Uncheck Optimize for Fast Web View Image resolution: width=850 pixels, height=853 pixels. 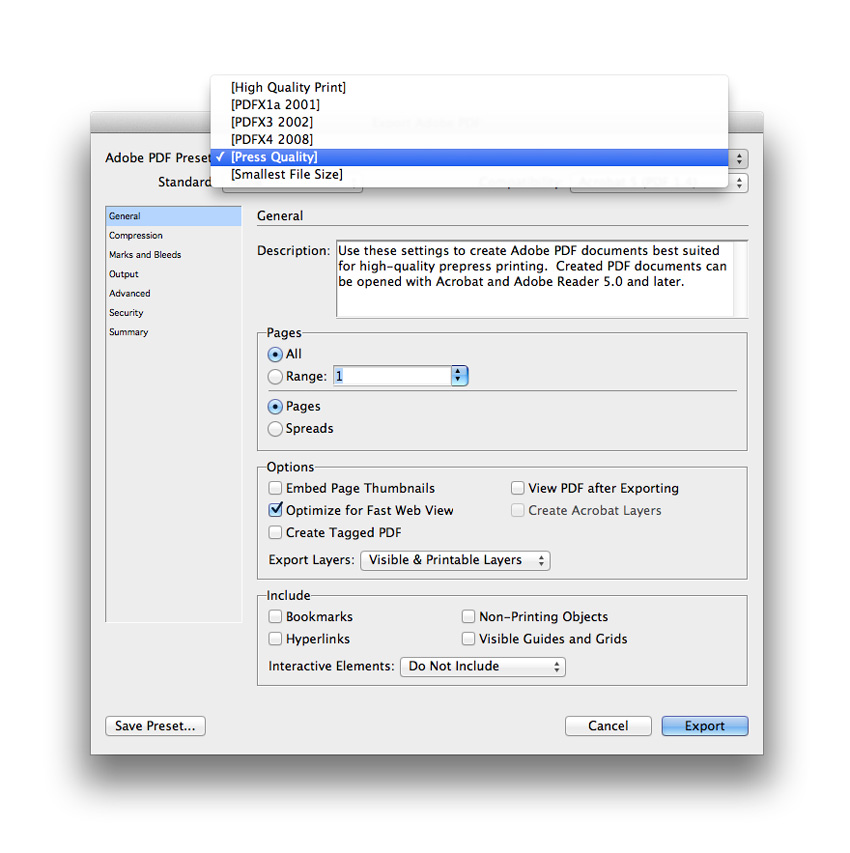click(276, 510)
